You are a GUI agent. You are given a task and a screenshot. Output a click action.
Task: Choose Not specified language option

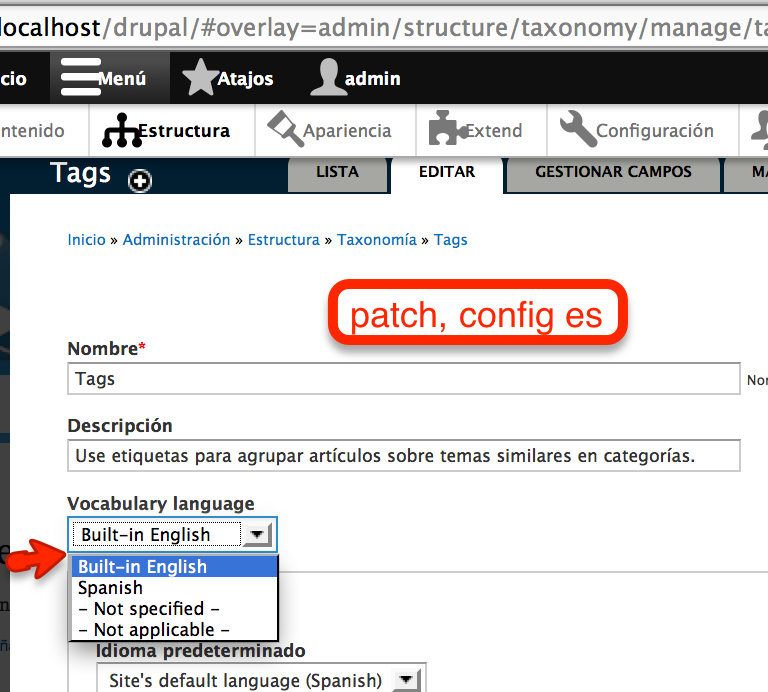click(x=175, y=609)
